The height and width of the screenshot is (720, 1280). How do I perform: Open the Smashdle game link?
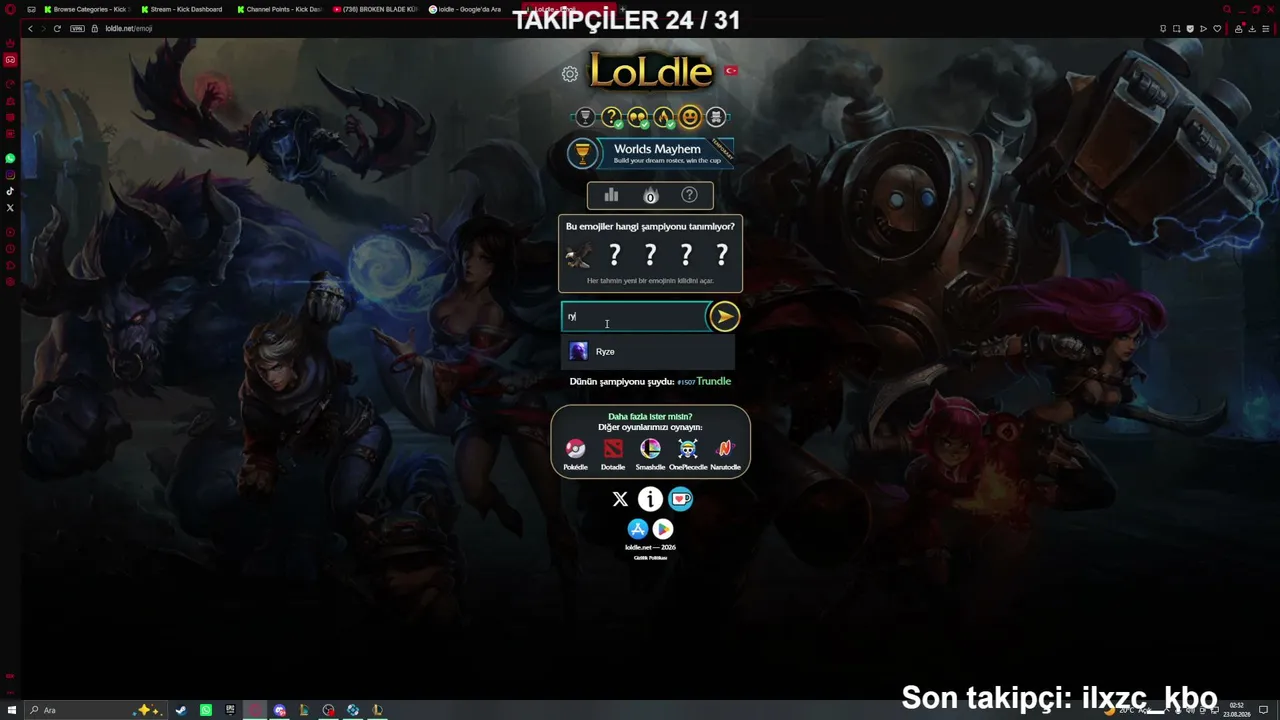[x=650, y=455]
